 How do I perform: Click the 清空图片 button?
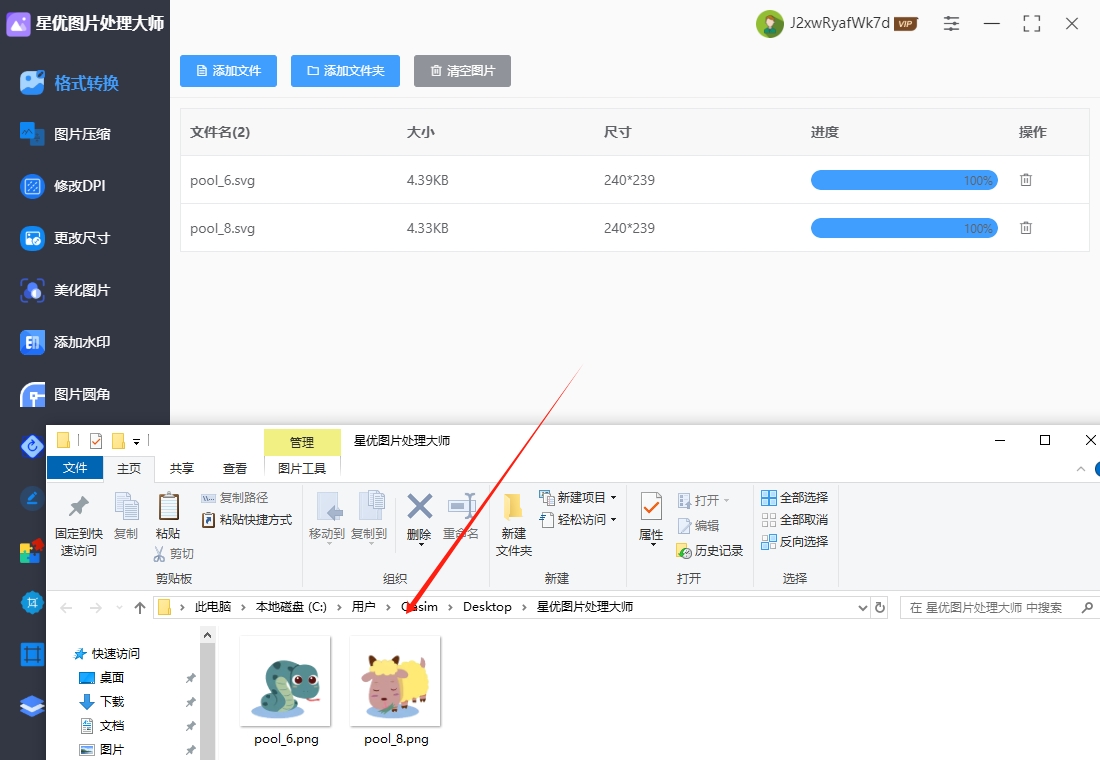(x=462, y=71)
